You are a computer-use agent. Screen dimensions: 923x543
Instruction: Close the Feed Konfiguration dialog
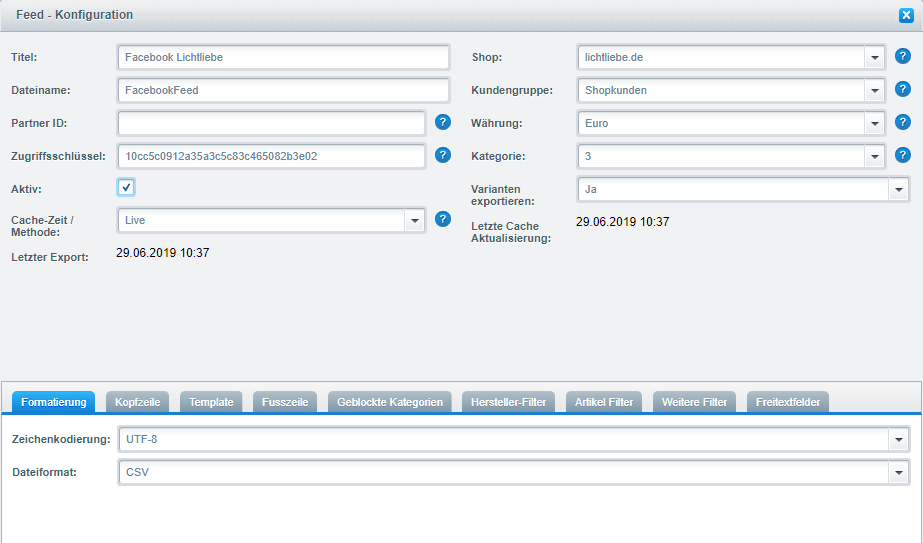coord(906,15)
